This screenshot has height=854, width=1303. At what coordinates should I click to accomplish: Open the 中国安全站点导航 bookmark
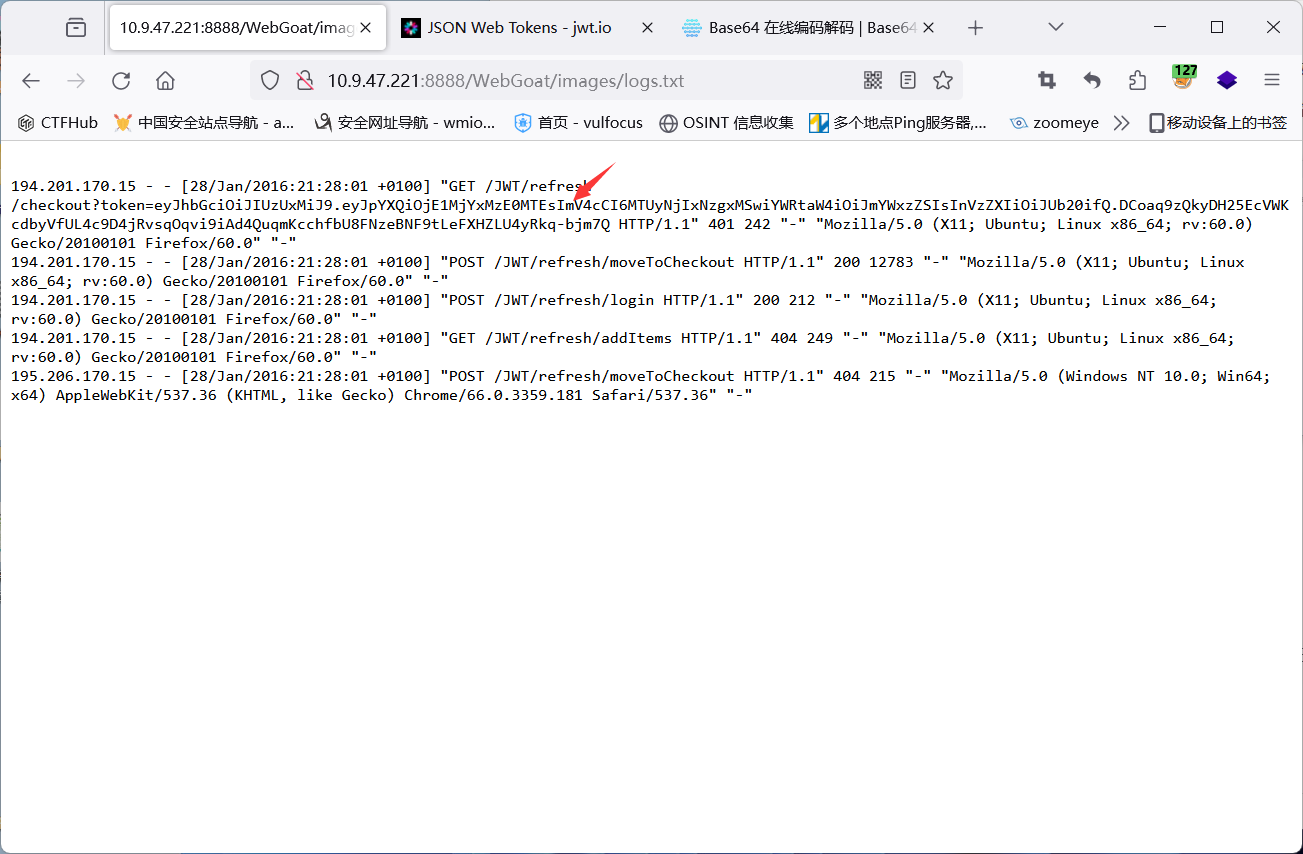click(204, 123)
